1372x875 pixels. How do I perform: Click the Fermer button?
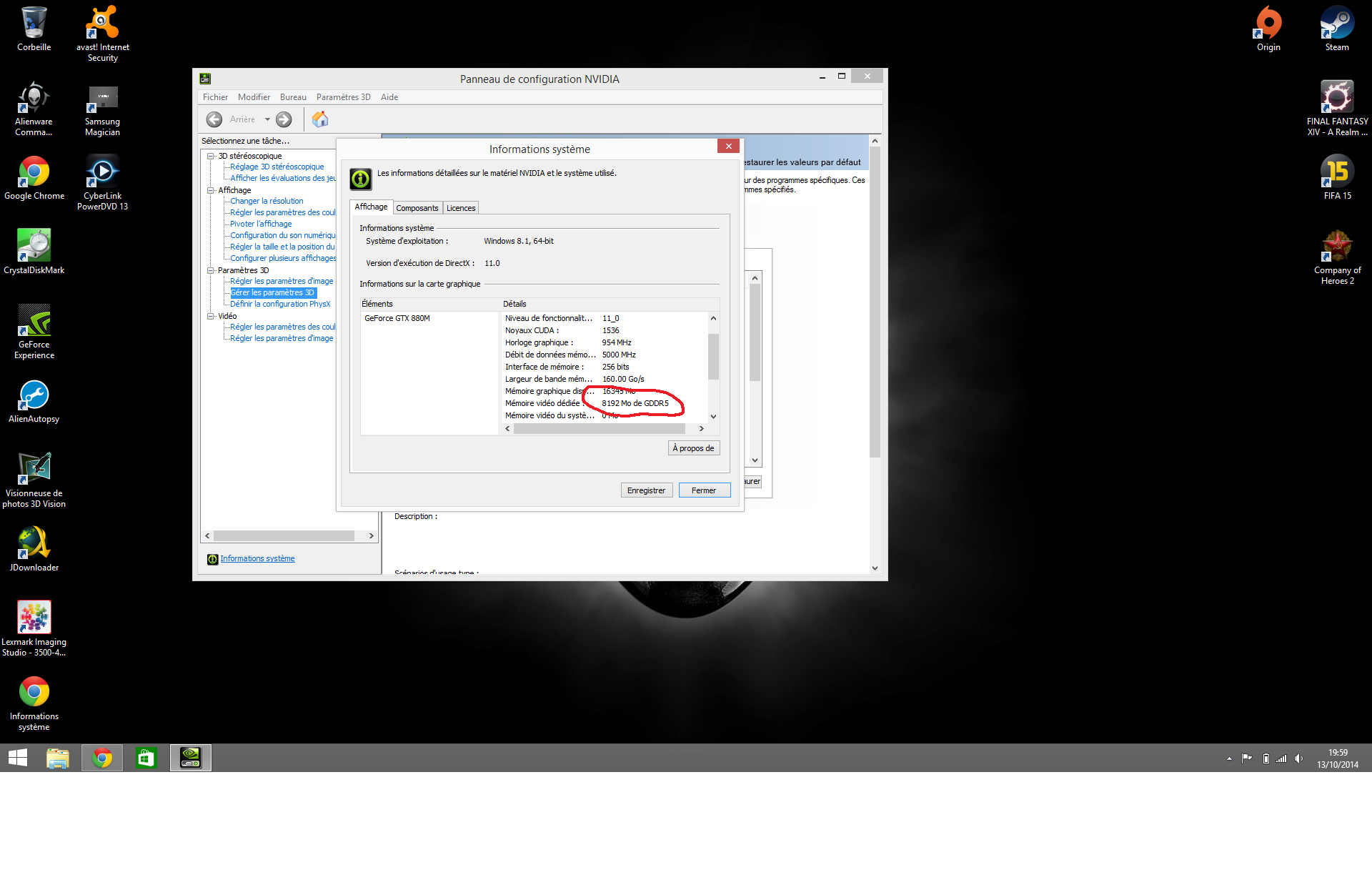(704, 490)
